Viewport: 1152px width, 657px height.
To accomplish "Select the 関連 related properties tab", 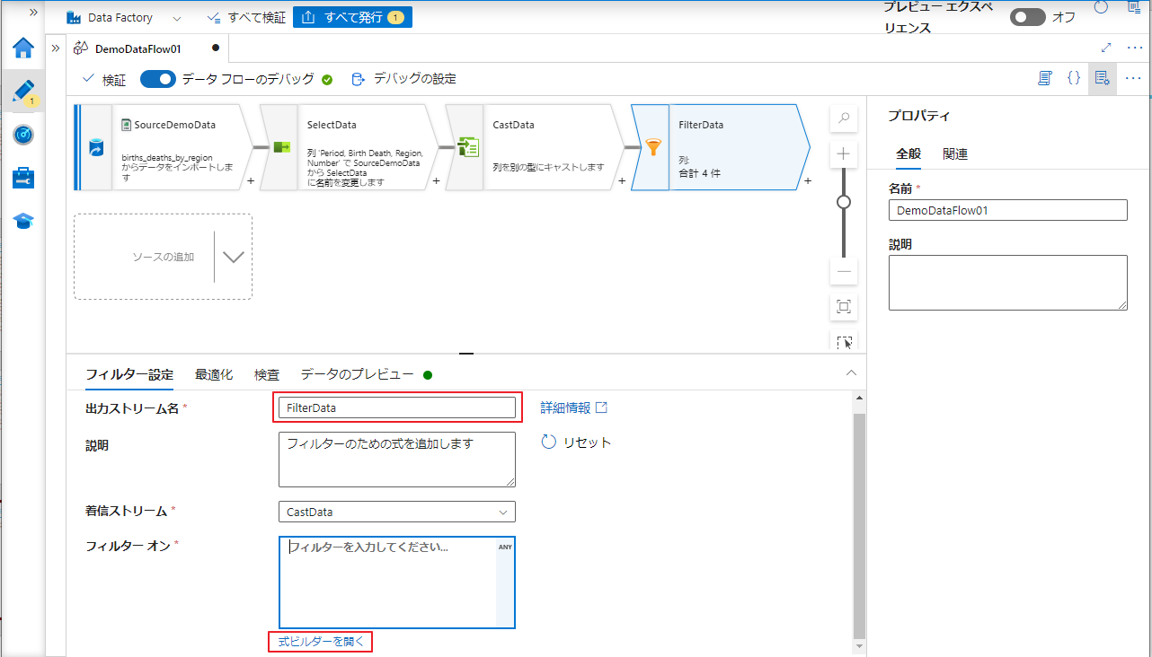I will [x=955, y=154].
